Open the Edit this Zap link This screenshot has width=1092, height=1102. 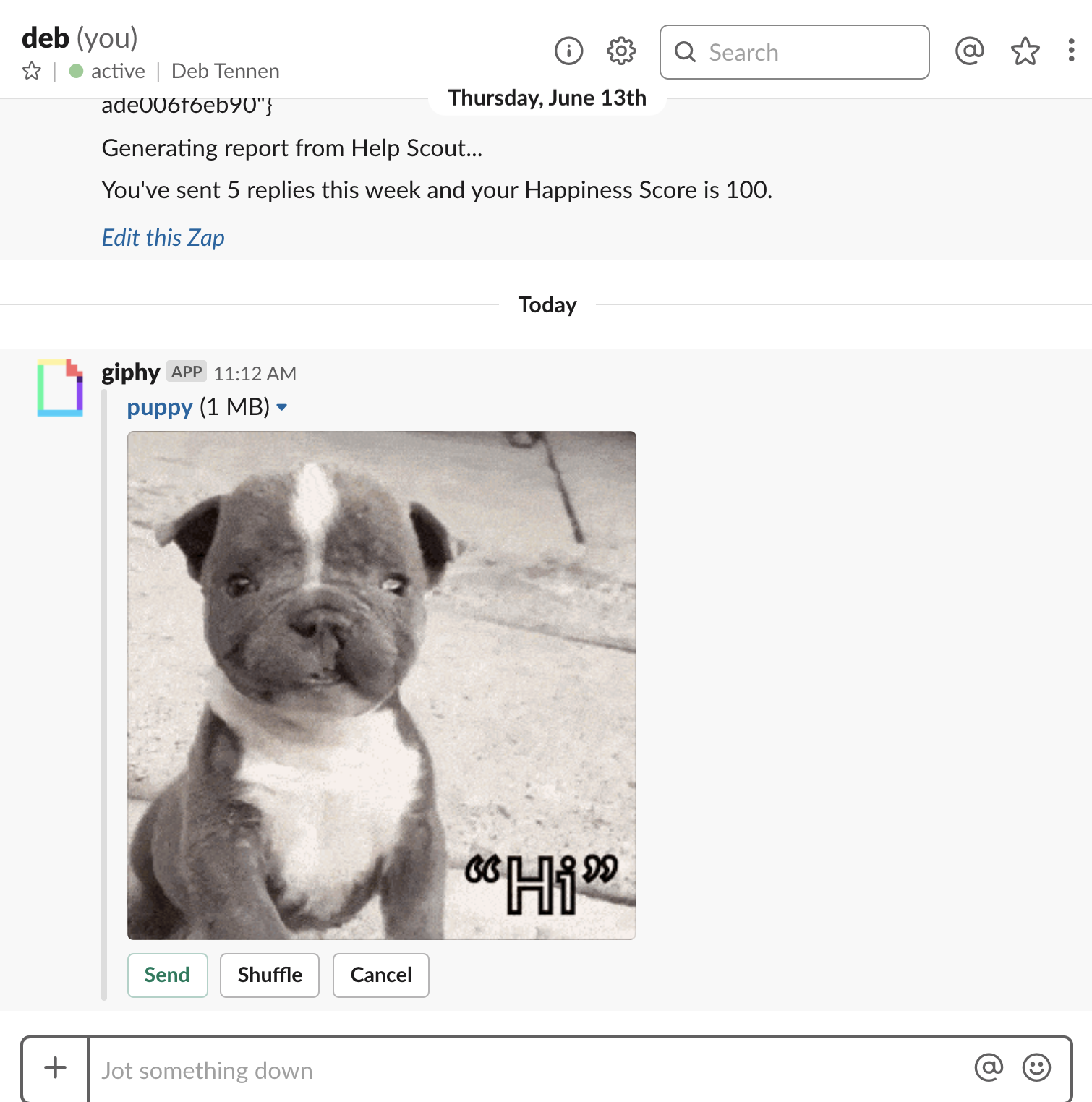click(x=163, y=238)
